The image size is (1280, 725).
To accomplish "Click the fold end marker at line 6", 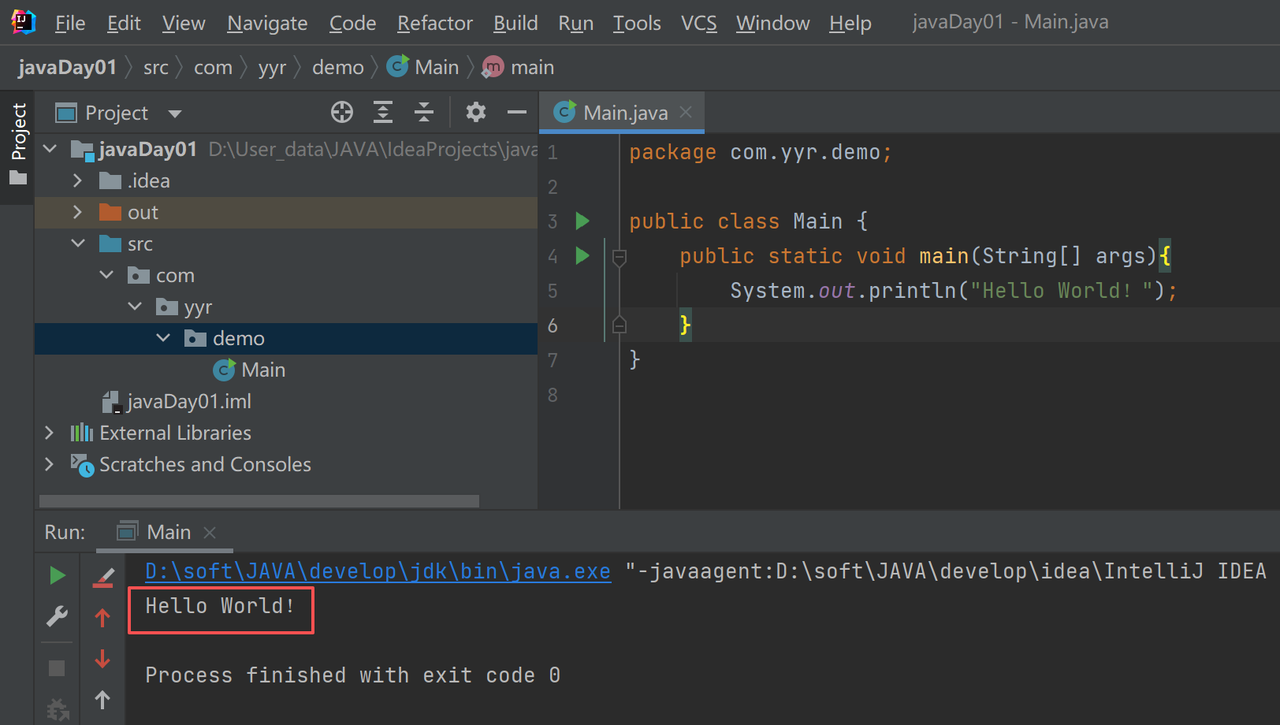I will pyautogui.click(x=619, y=325).
